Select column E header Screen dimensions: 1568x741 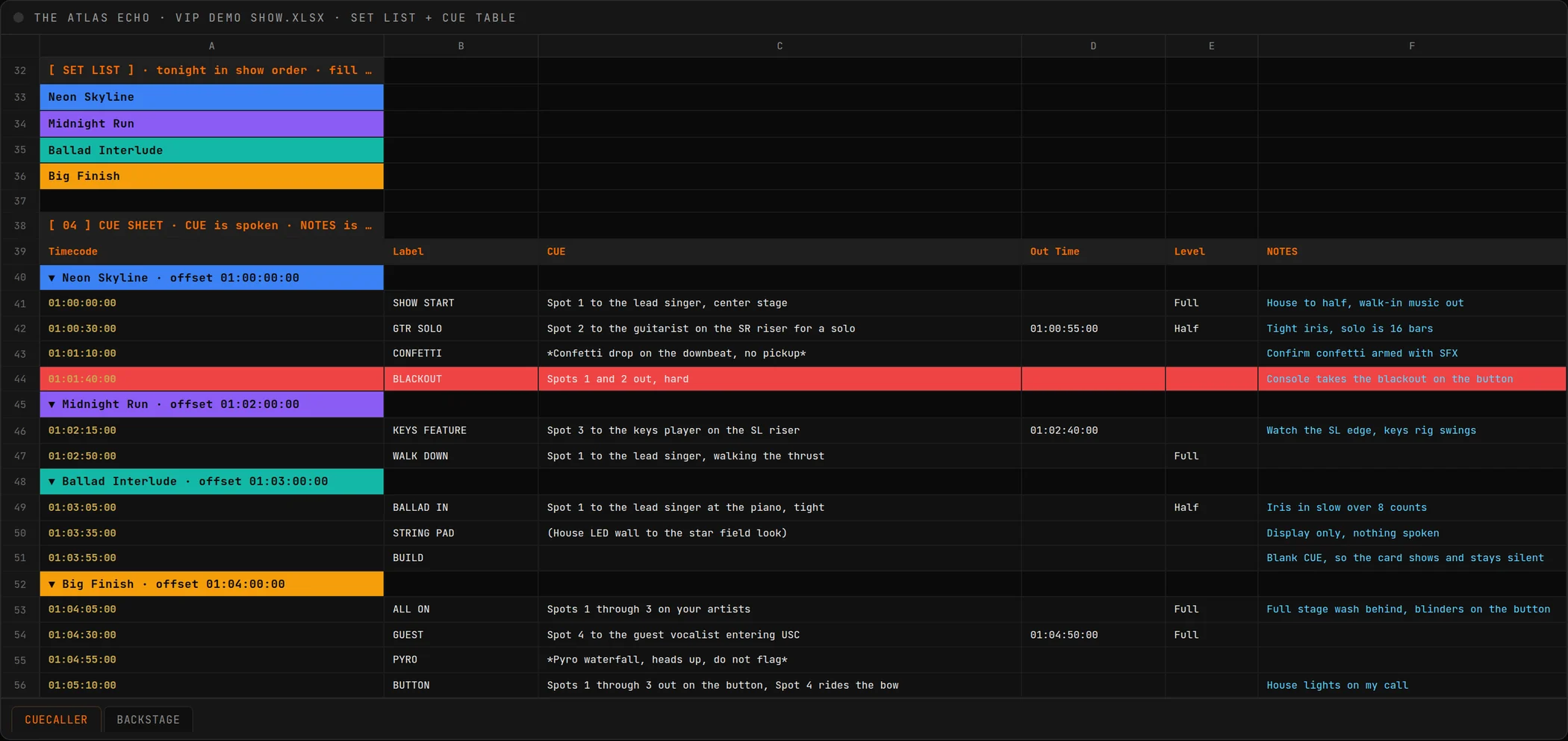1211,46
